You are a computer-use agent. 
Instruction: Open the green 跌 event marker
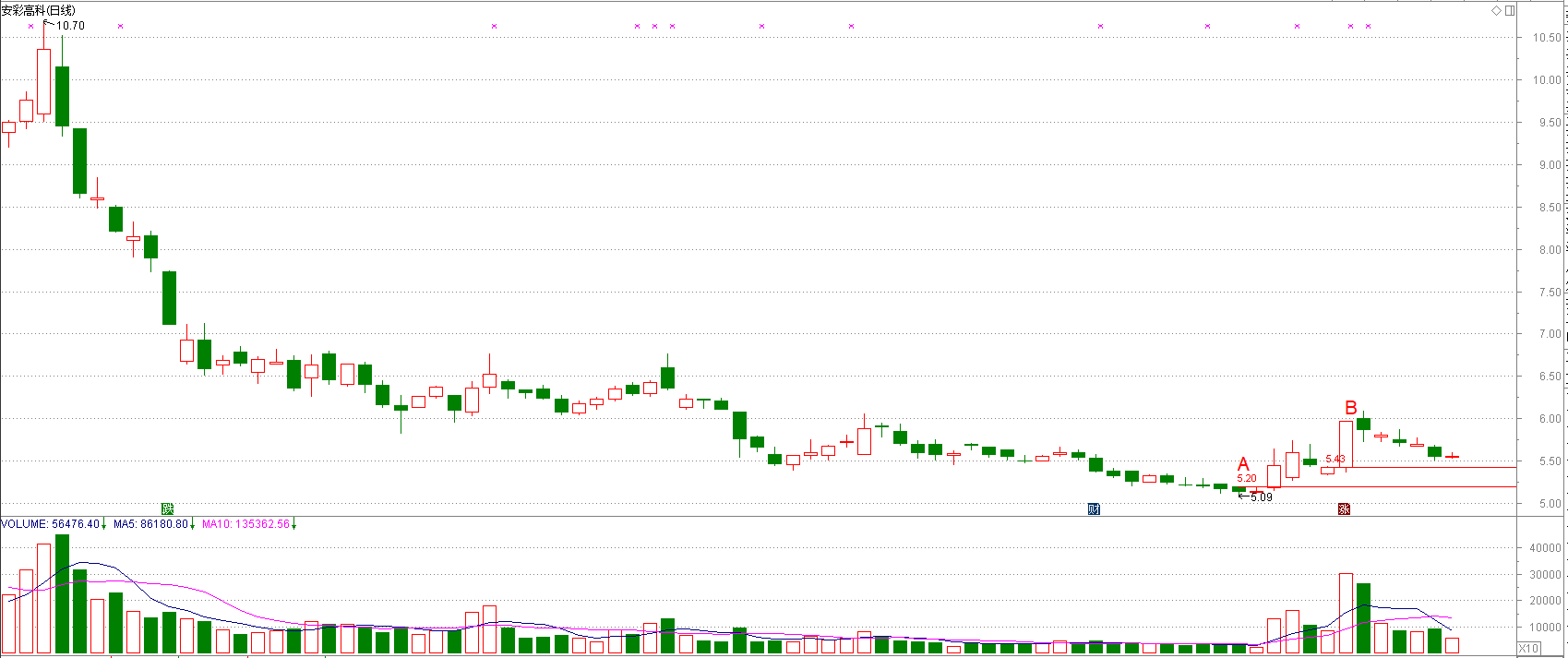coord(167,508)
